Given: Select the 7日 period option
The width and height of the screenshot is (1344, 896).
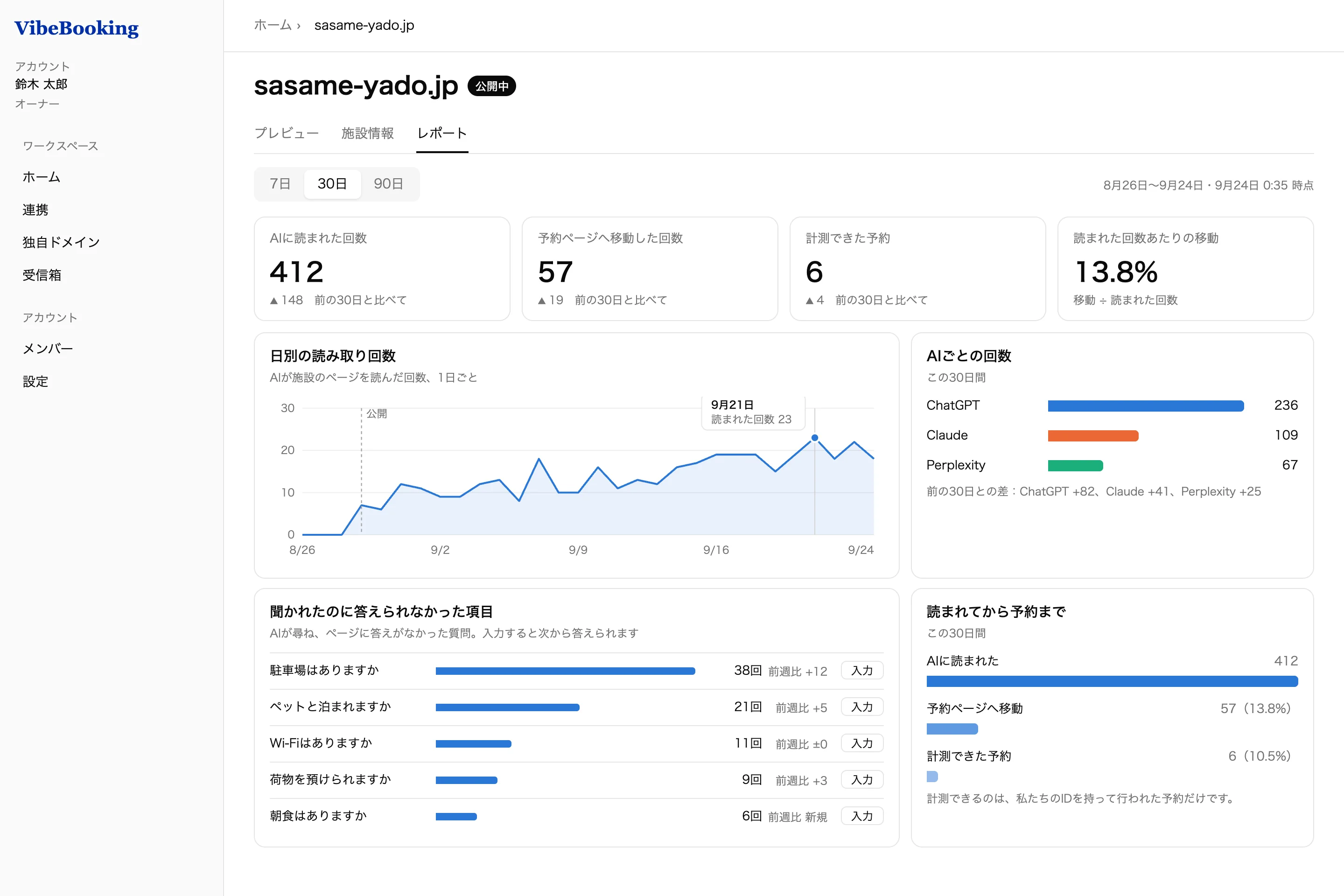Looking at the screenshot, I should [x=280, y=184].
